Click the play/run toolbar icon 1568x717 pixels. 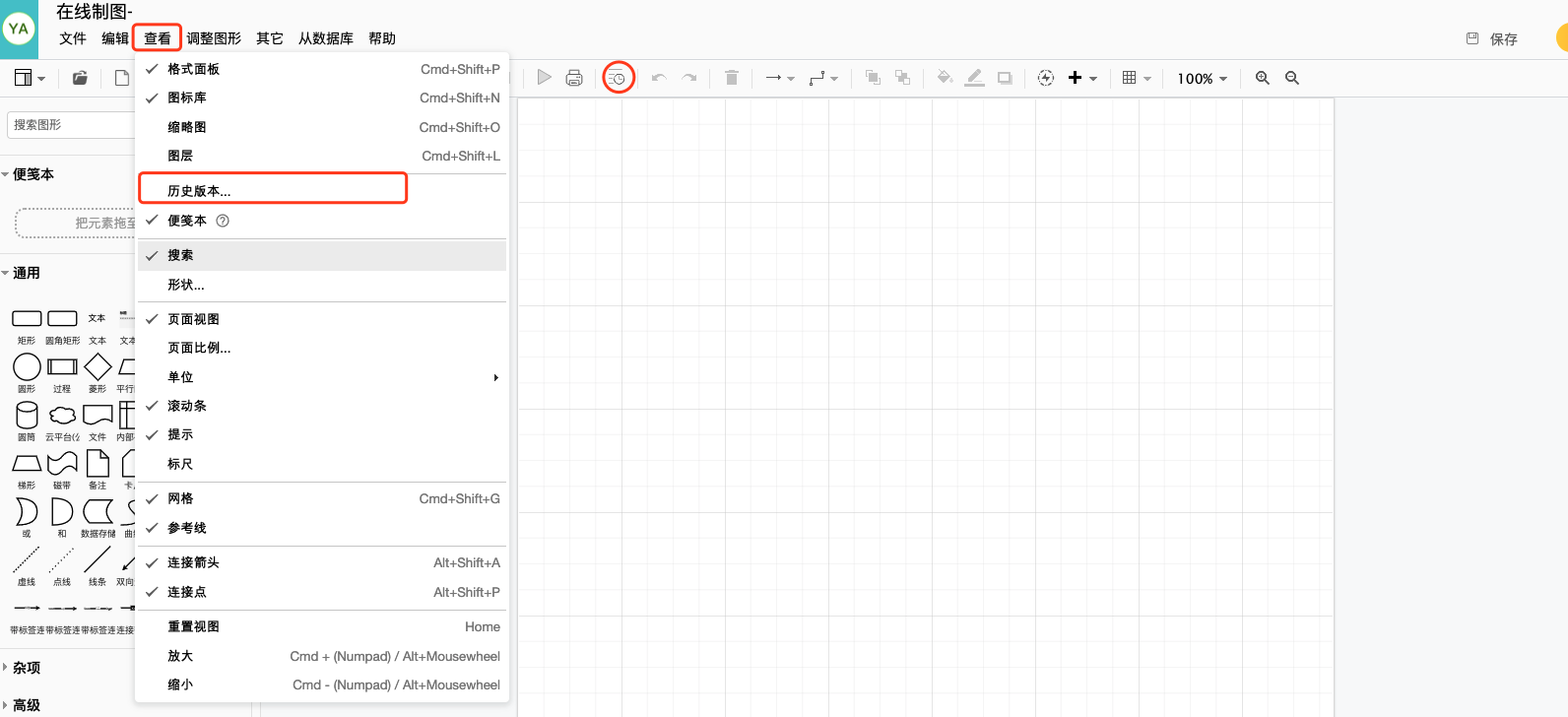coord(544,78)
